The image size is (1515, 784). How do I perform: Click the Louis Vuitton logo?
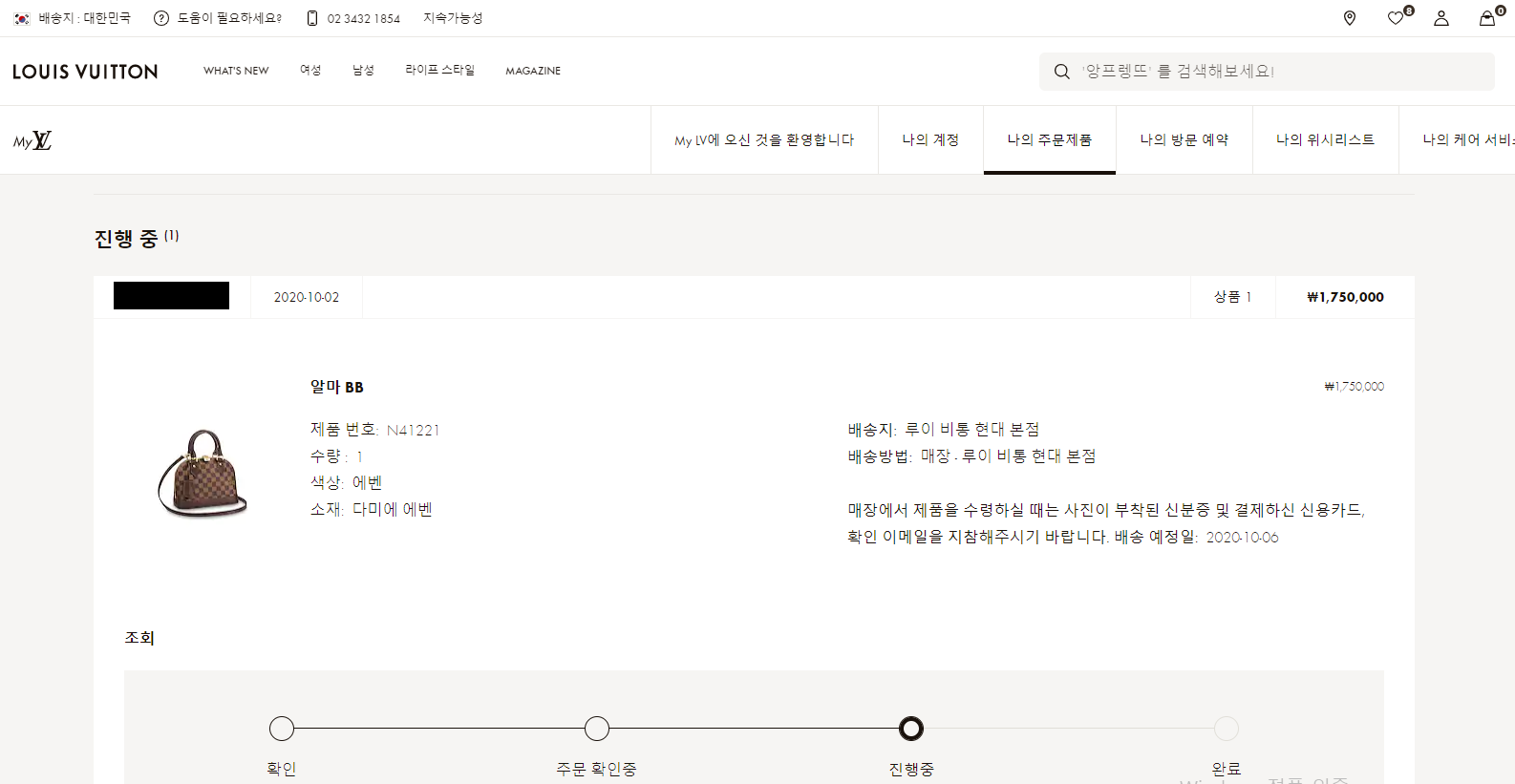click(x=85, y=72)
